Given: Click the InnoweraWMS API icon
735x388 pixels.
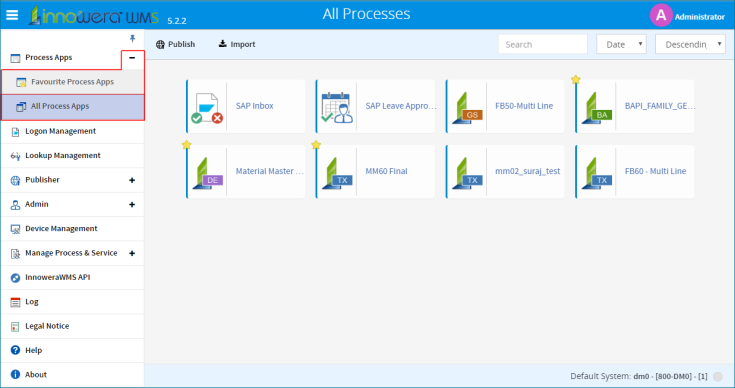Looking at the screenshot, I should point(15,278).
